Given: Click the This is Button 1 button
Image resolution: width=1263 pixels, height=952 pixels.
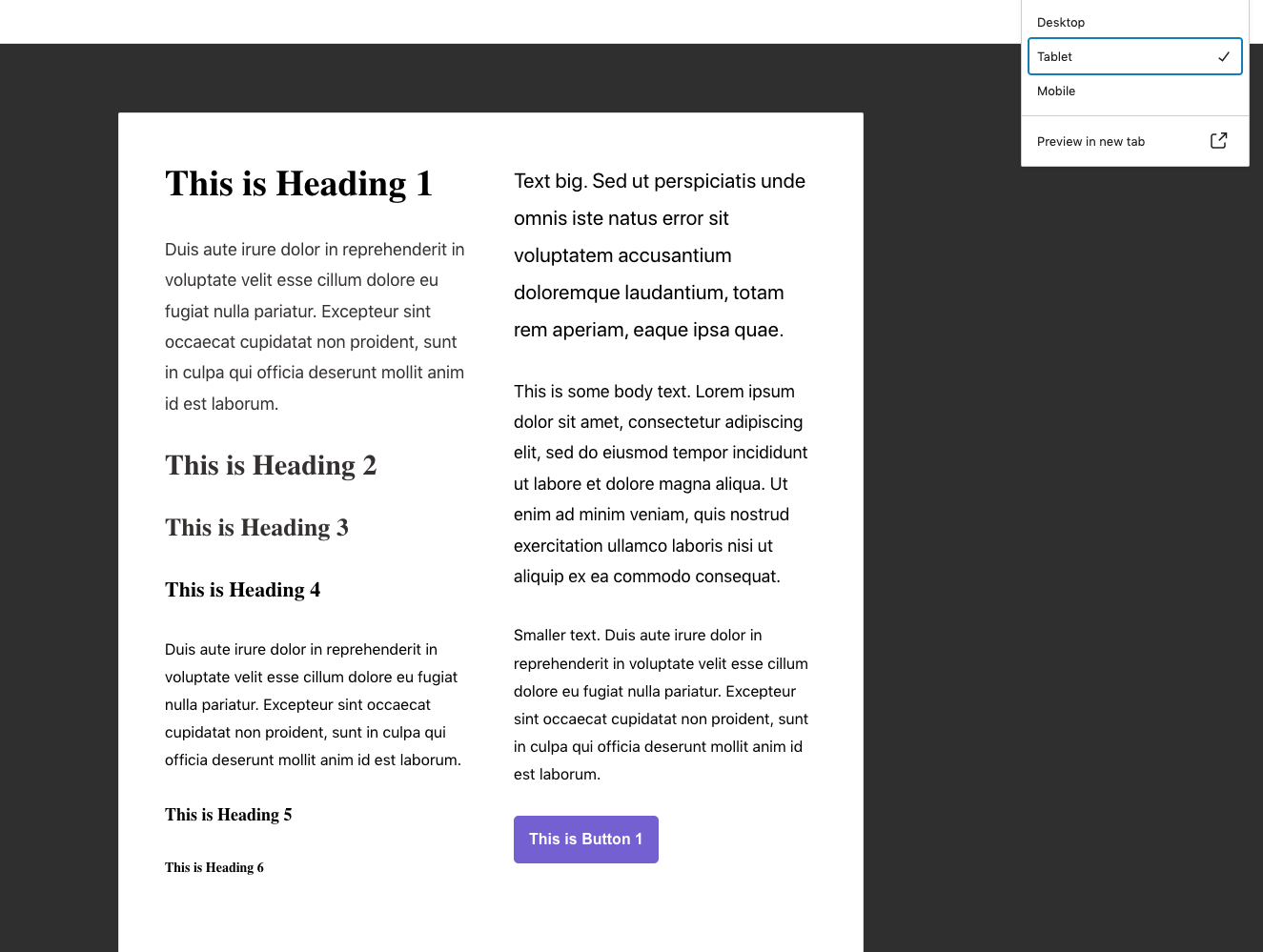Looking at the screenshot, I should (x=585, y=839).
